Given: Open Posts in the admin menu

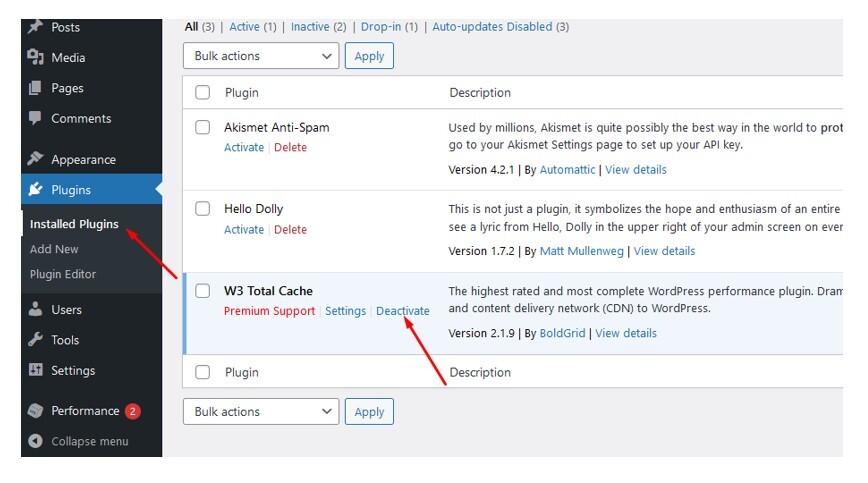Looking at the screenshot, I should coord(65,27).
